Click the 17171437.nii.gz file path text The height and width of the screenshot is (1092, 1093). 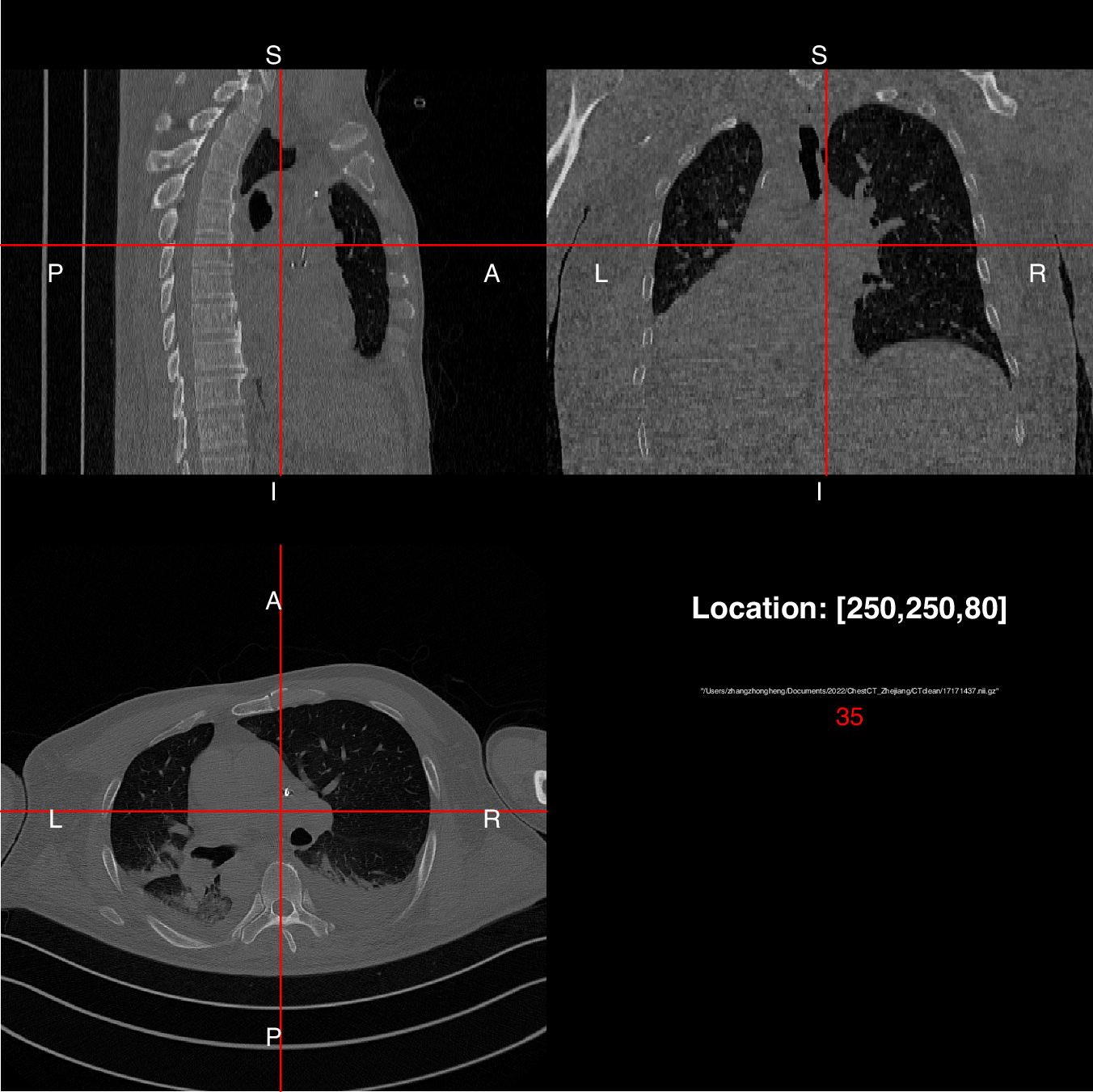click(x=850, y=690)
